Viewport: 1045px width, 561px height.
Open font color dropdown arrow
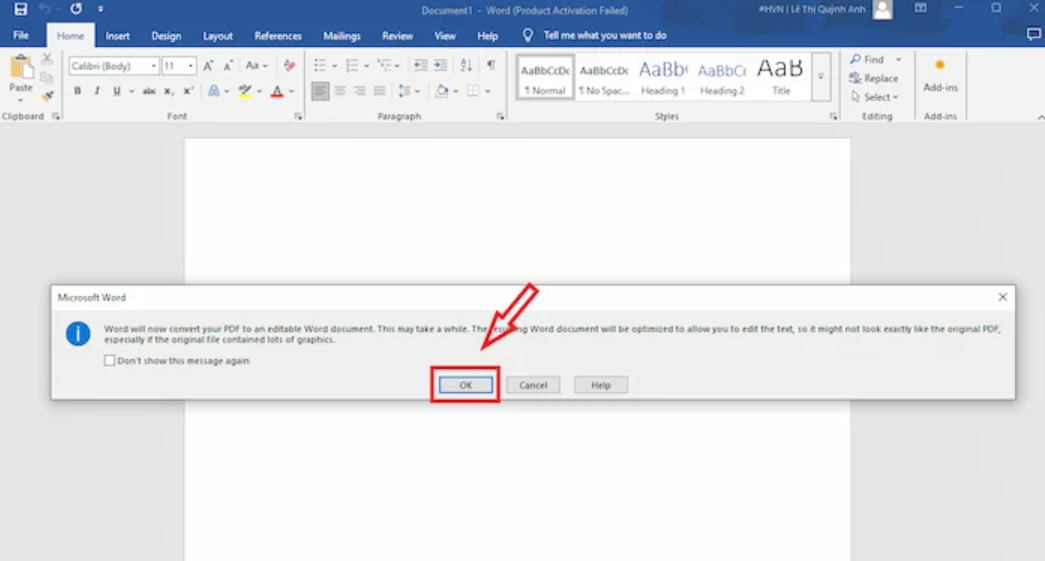click(291, 91)
